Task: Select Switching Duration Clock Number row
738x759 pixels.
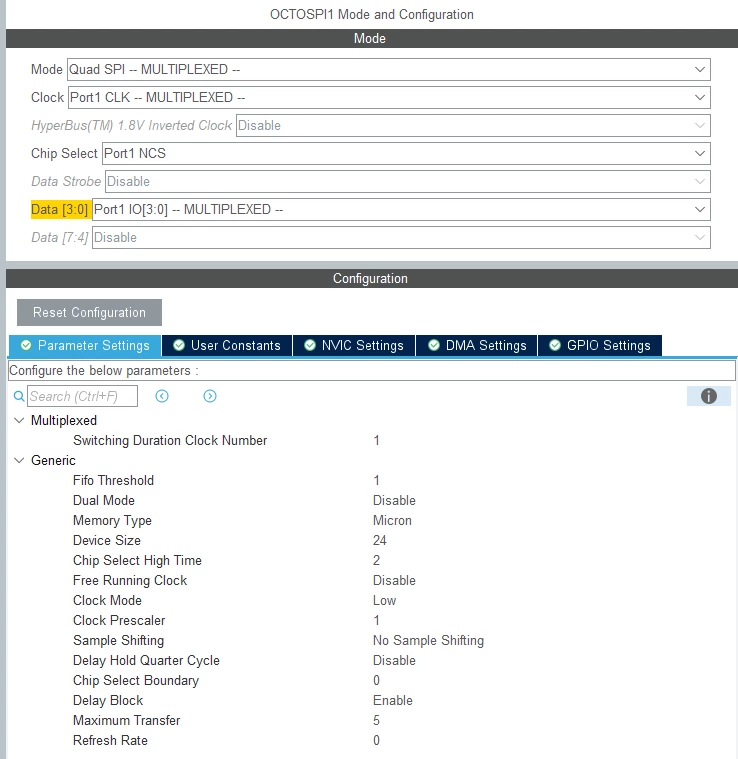Action: (170, 440)
